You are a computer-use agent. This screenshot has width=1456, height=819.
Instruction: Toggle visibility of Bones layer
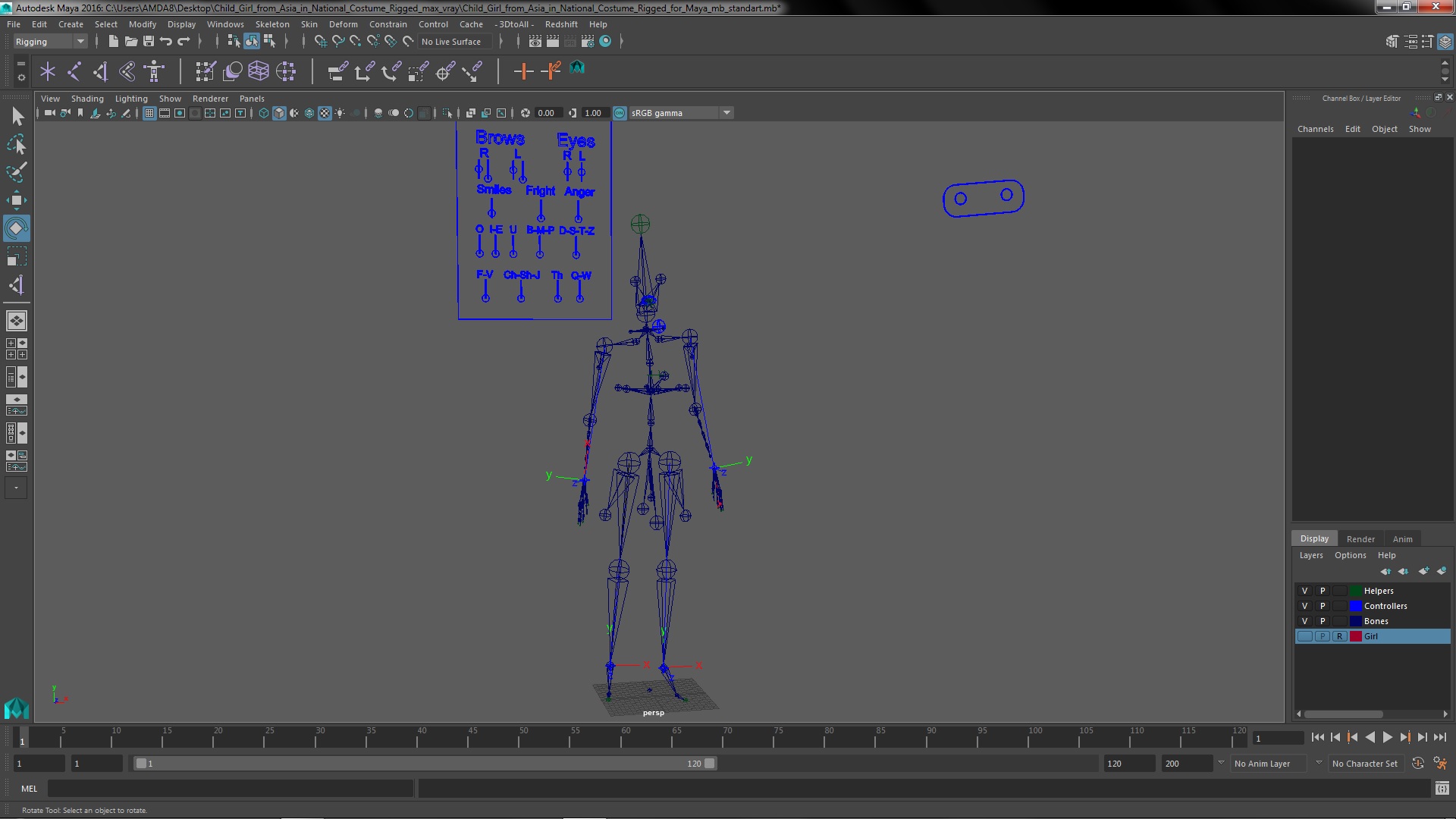1304,621
